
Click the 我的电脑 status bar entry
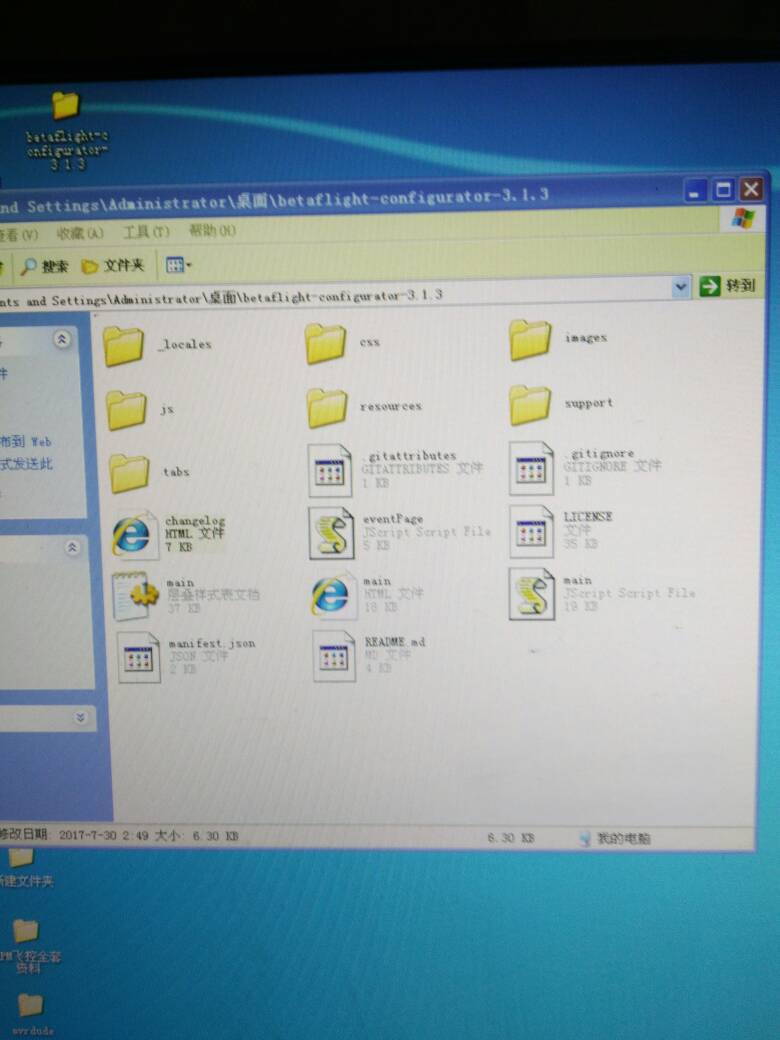[614, 838]
